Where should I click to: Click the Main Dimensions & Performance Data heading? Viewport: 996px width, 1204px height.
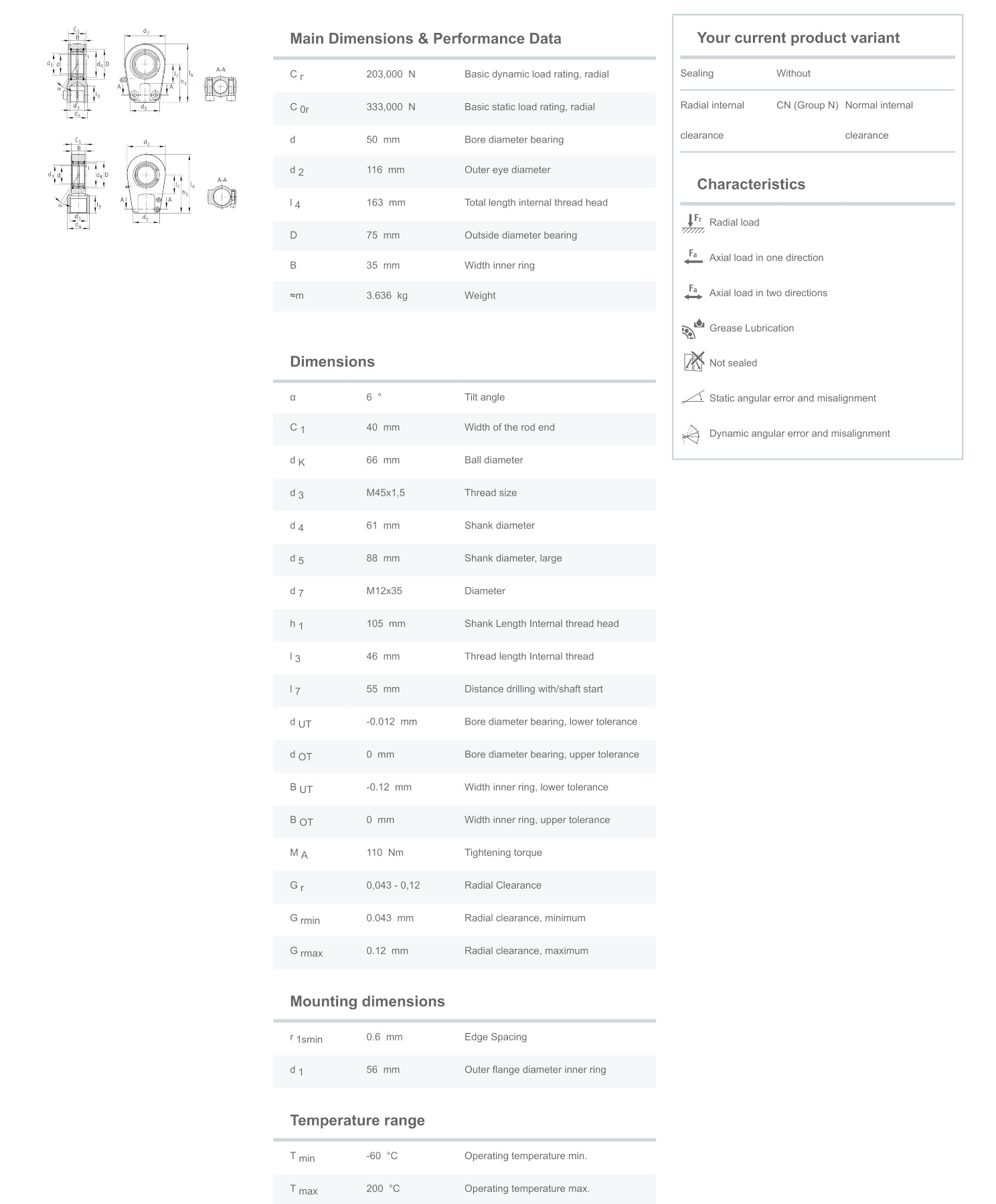pyautogui.click(x=425, y=39)
